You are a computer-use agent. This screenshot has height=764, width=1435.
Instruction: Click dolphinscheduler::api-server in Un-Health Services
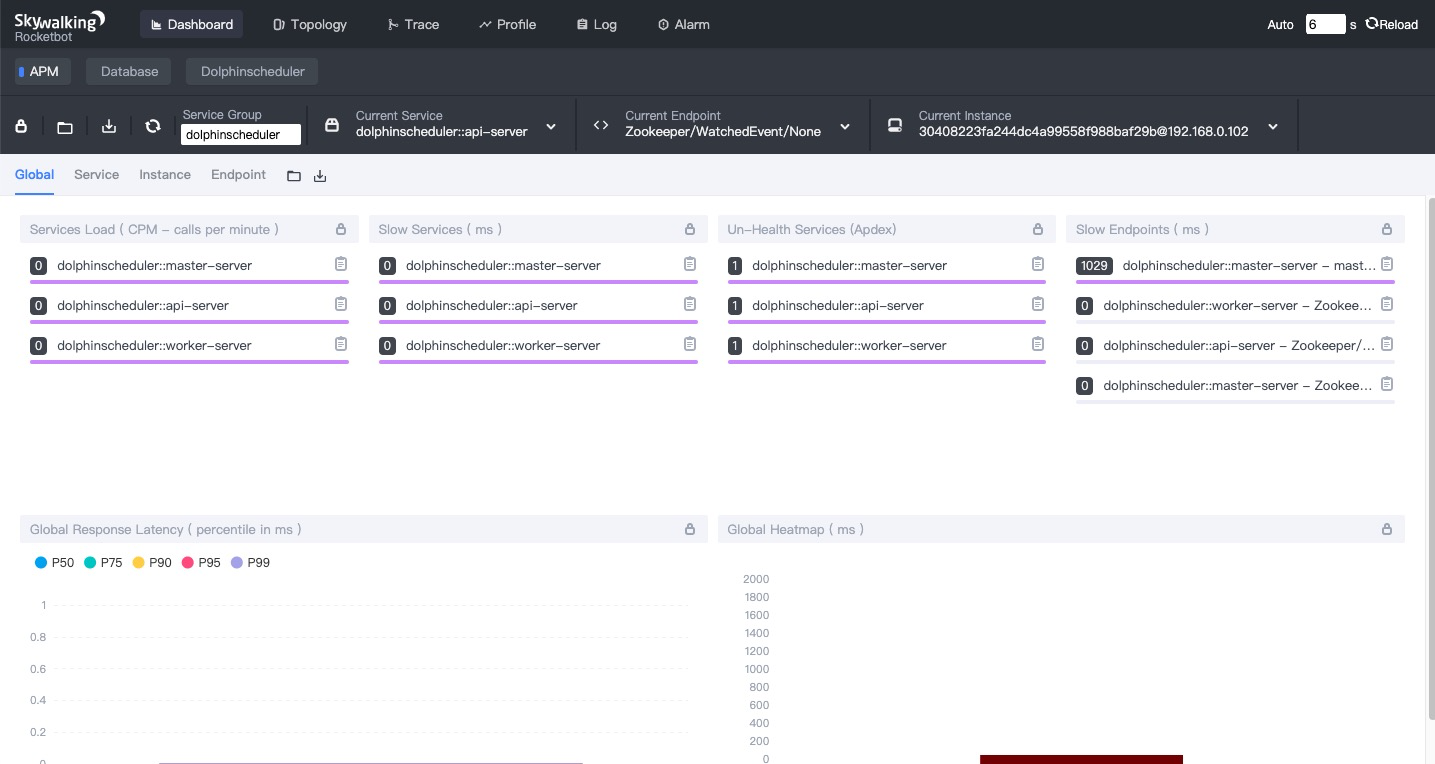(838, 305)
